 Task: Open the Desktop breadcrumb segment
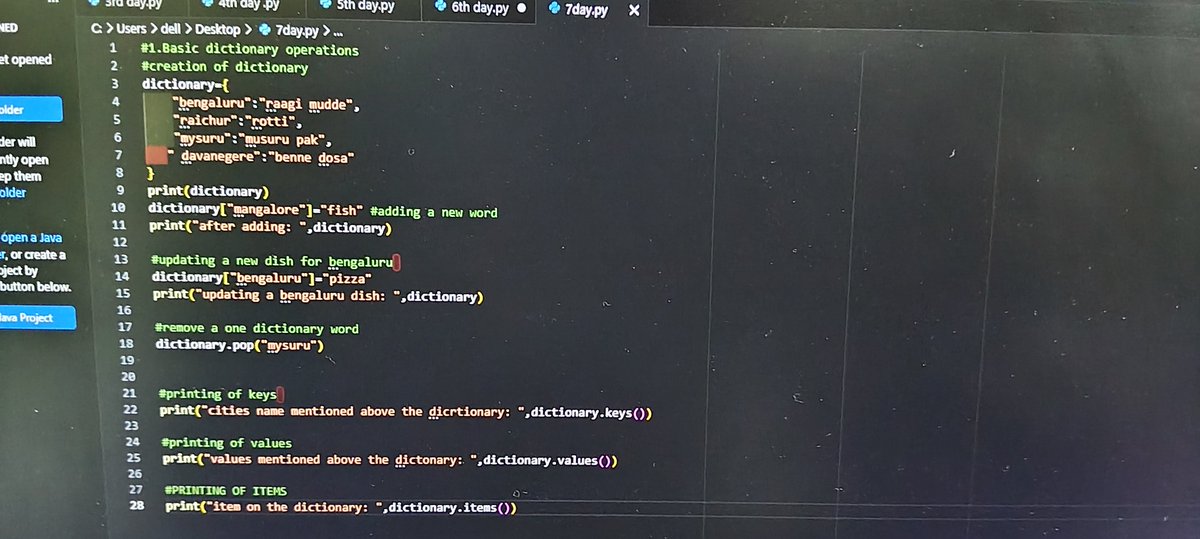(x=217, y=30)
